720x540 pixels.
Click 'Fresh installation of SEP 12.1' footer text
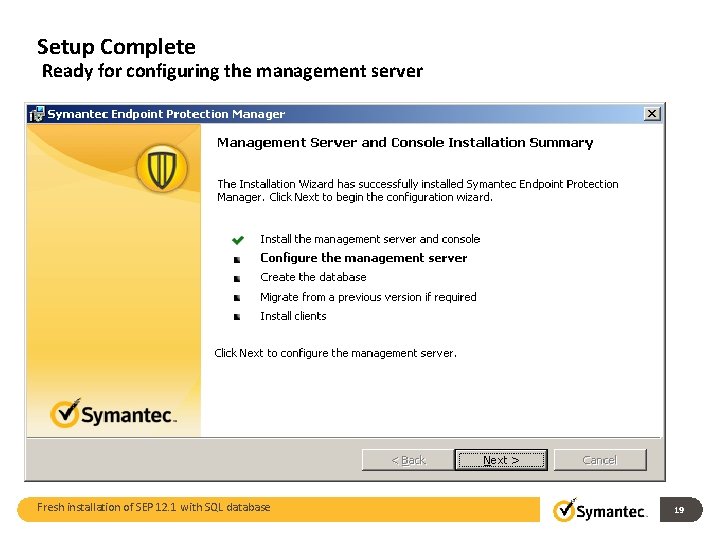tap(154, 507)
